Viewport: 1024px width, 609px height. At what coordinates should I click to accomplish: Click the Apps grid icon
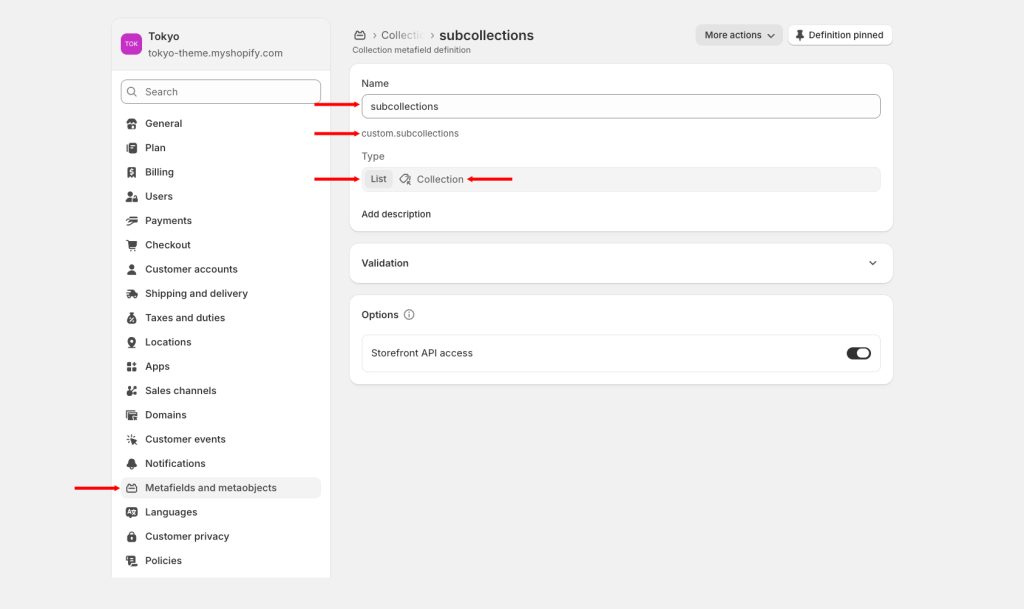click(131, 366)
